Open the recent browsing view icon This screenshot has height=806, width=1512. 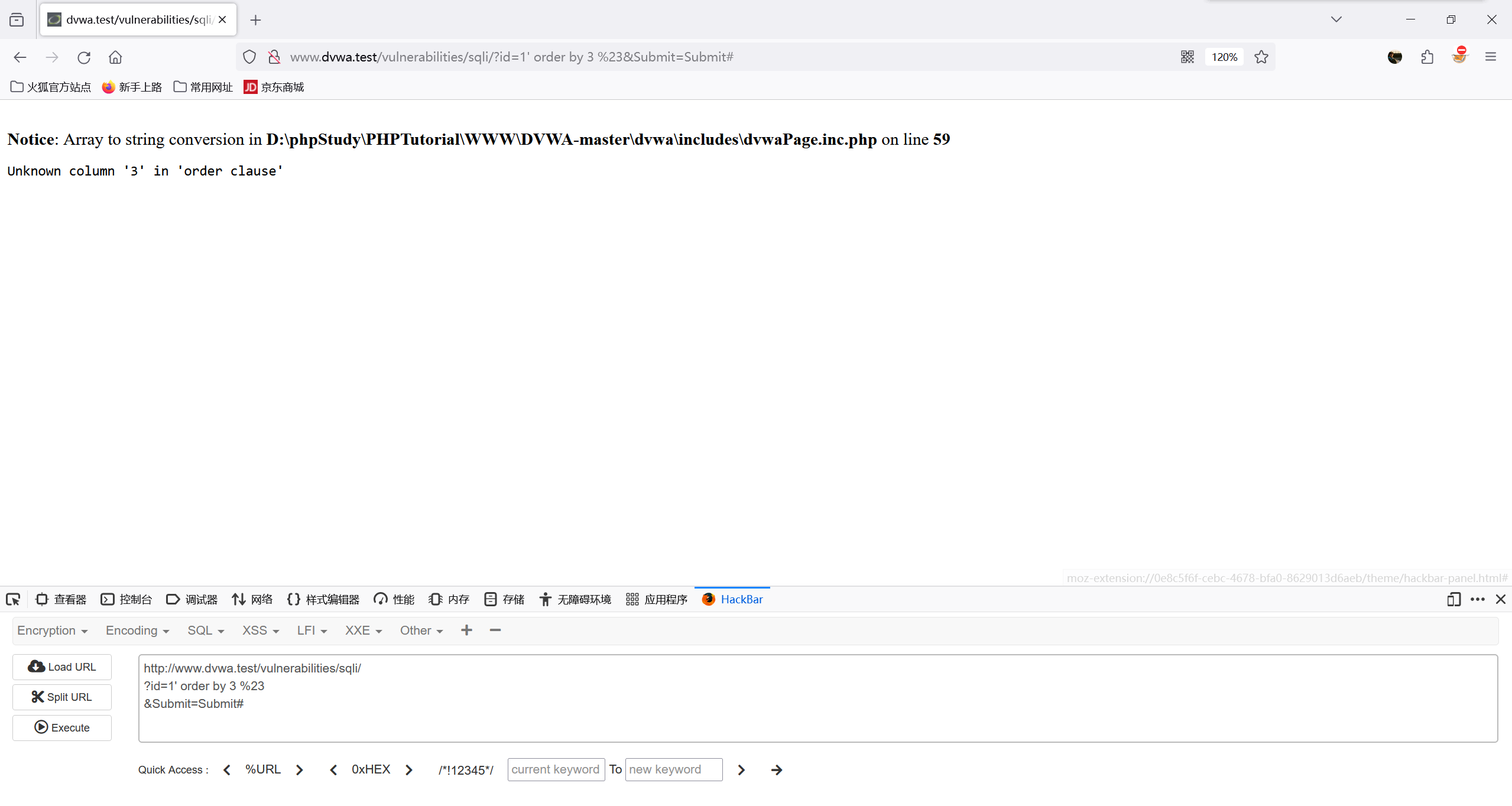17,19
